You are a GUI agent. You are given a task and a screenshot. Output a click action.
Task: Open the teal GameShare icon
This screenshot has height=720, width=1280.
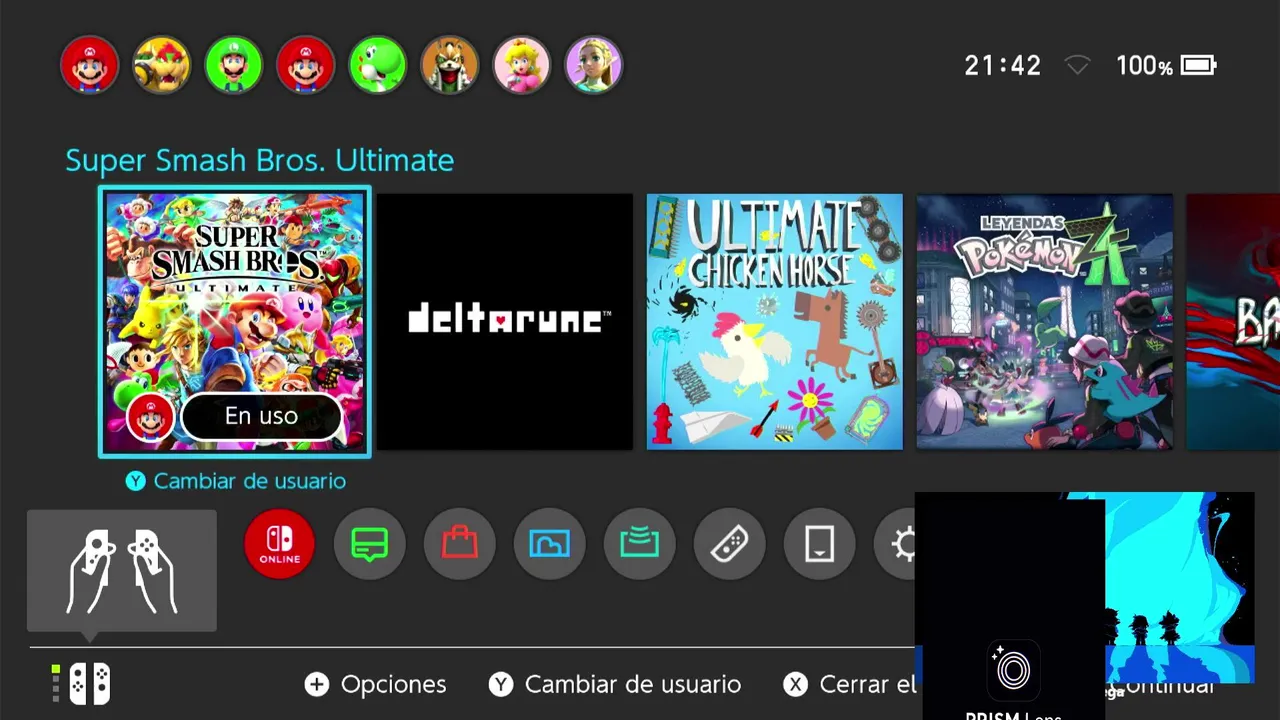coord(640,544)
